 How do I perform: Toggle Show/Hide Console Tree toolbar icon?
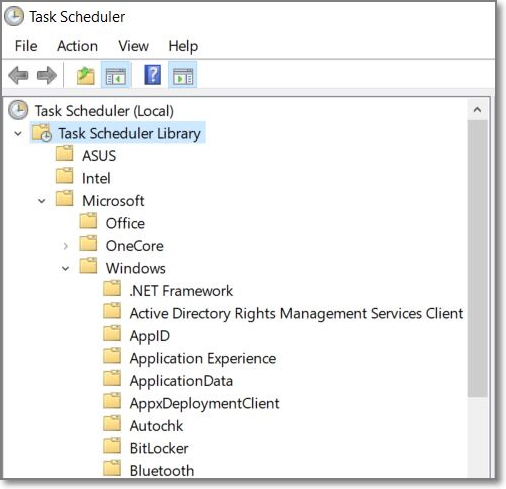pos(116,75)
